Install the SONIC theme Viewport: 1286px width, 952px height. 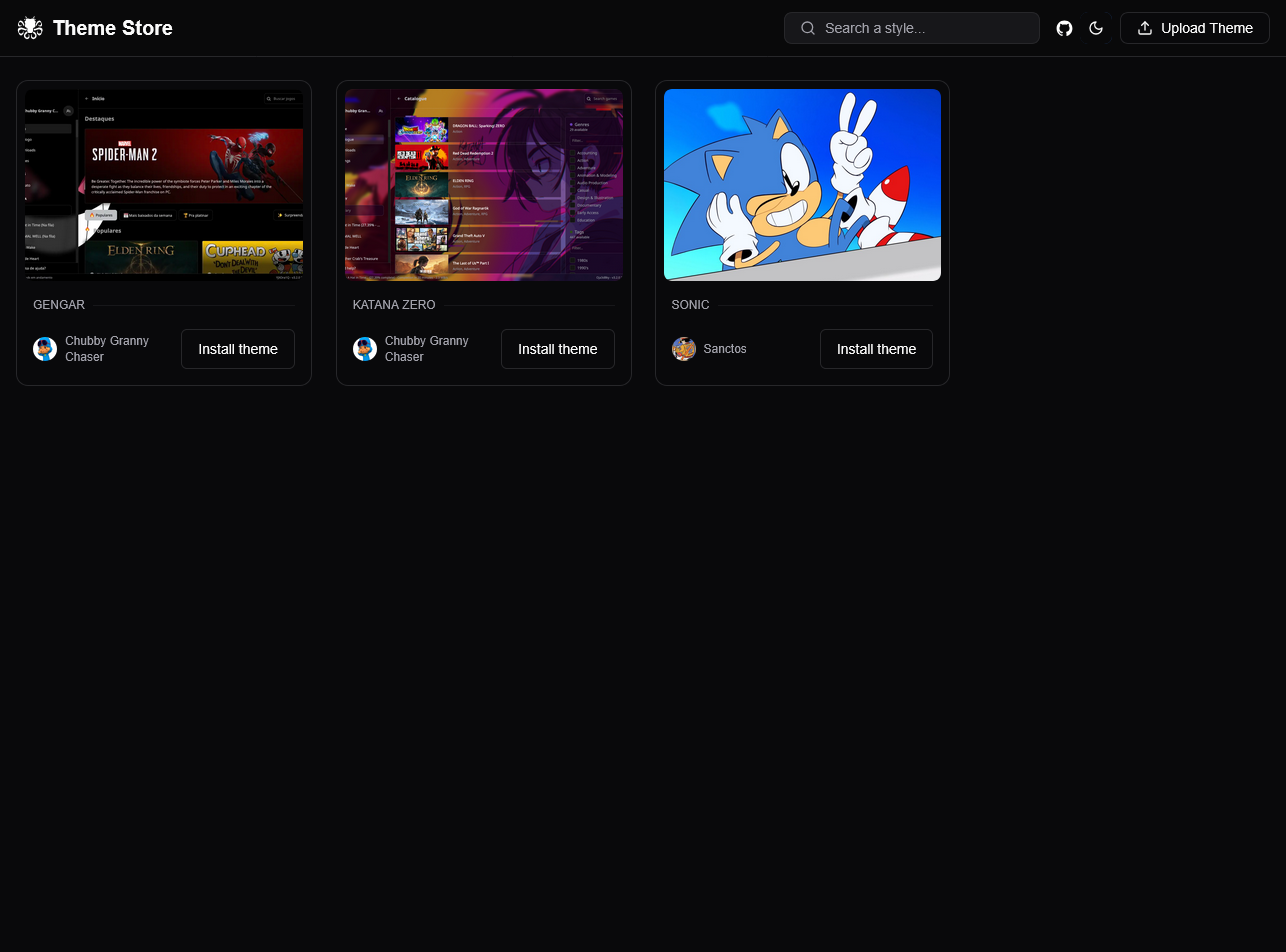(876, 349)
